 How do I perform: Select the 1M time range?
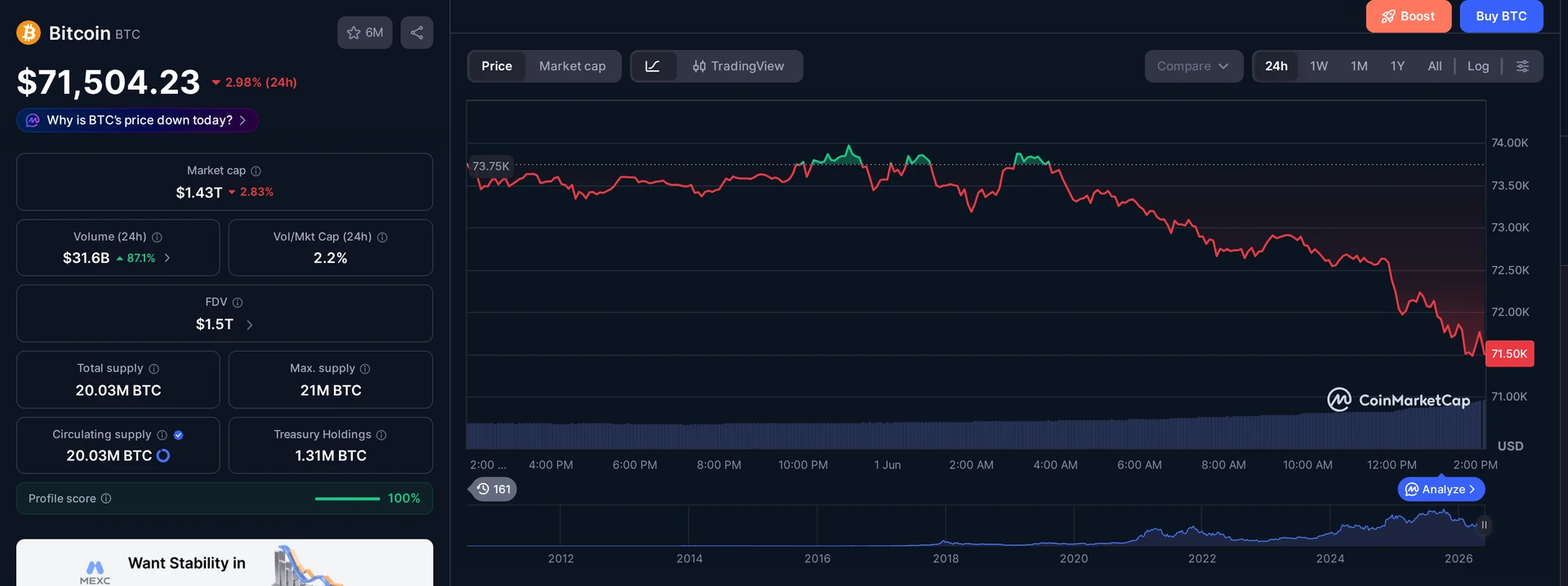pos(1359,66)
